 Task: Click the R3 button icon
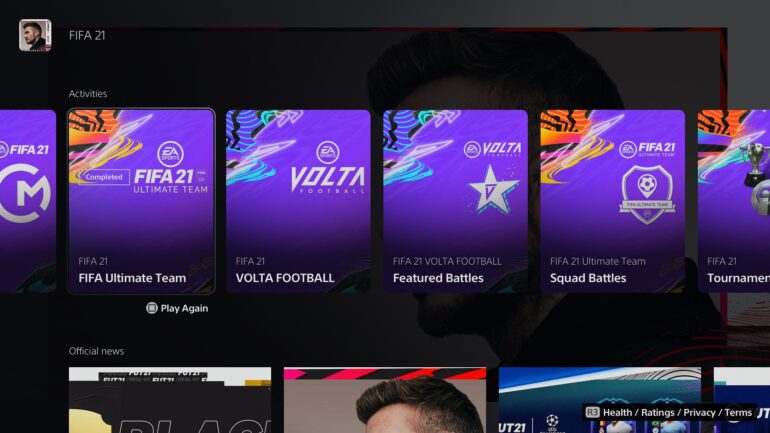pyautogui.click(x=593, y=412)
